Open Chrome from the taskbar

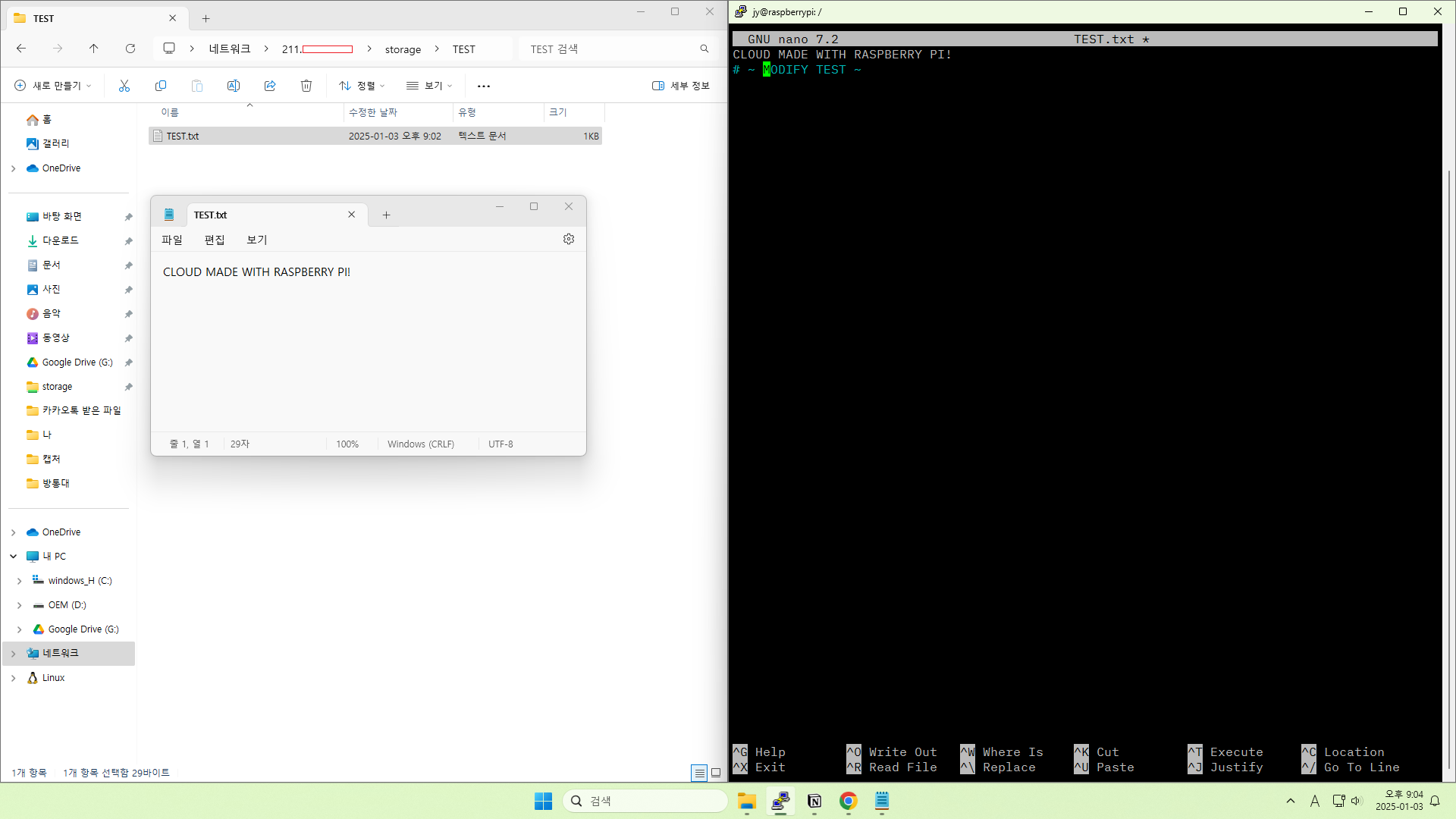coord(848,801)
